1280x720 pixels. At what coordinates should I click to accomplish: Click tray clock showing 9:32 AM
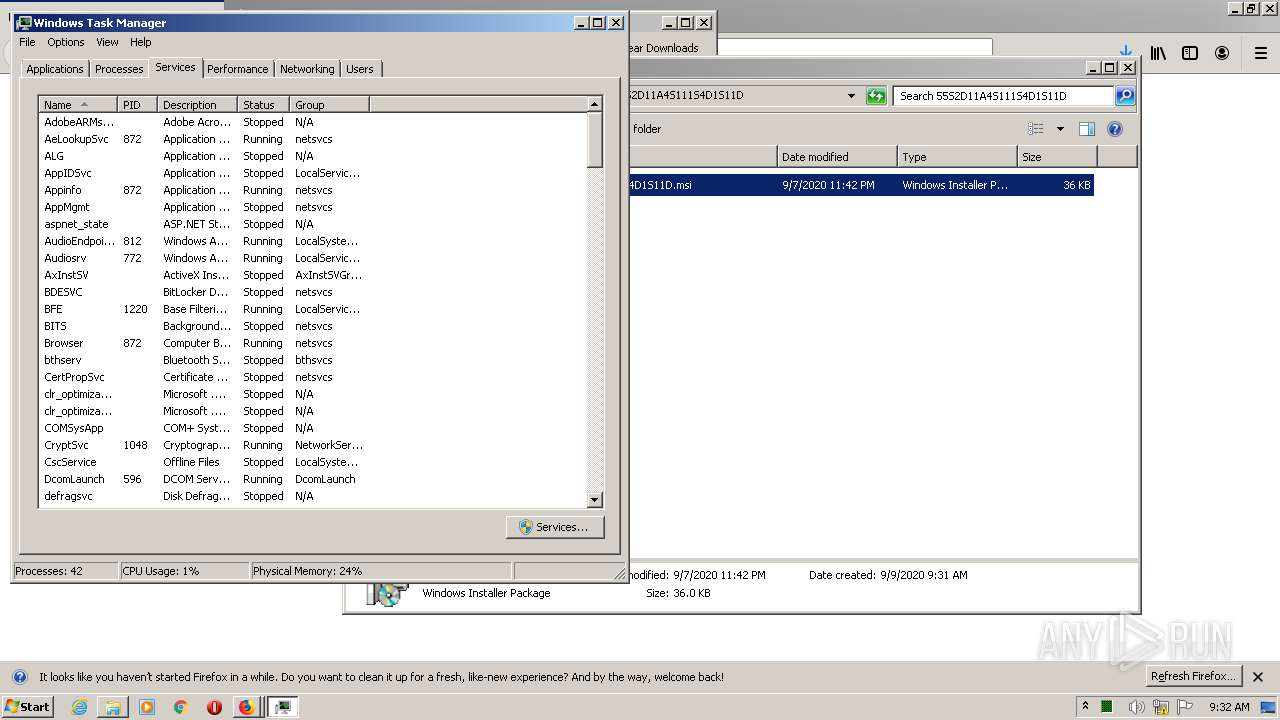pyautogui.click(x=1229, y=707)
